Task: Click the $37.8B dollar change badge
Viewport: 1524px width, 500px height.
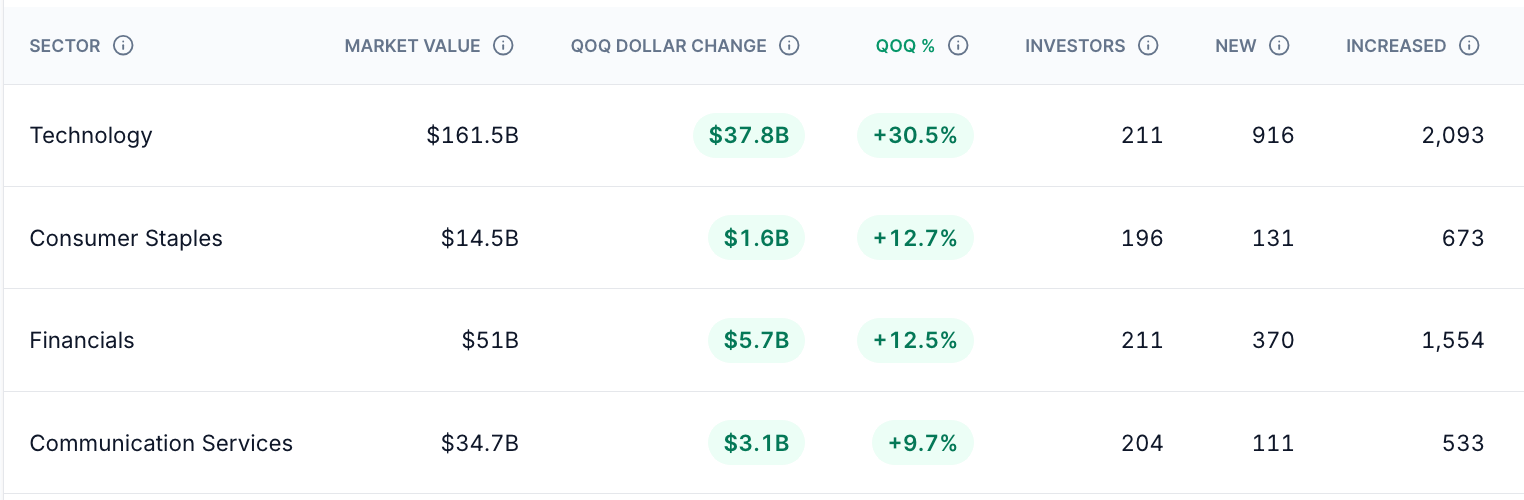Action: [749, 136]
